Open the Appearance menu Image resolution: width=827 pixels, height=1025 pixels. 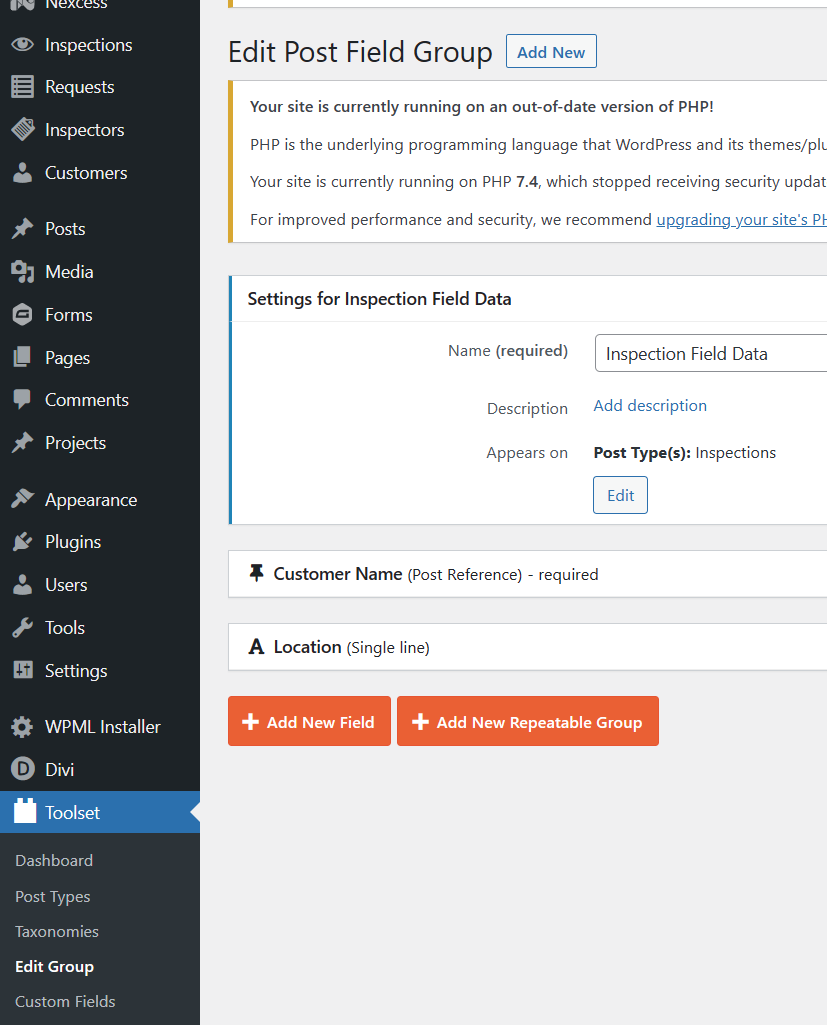click(90, 500)
